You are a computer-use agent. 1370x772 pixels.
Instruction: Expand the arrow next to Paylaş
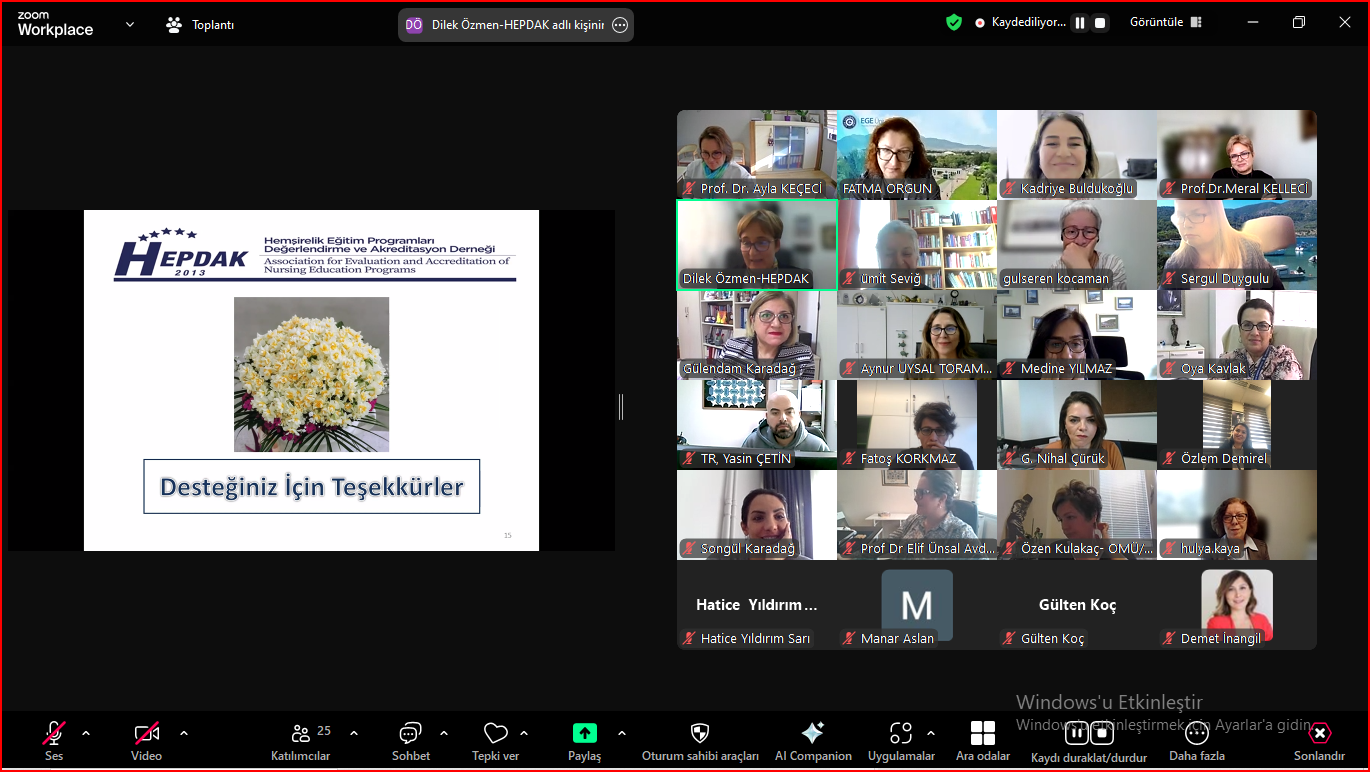pyautogui.click(x=622, y=733)
